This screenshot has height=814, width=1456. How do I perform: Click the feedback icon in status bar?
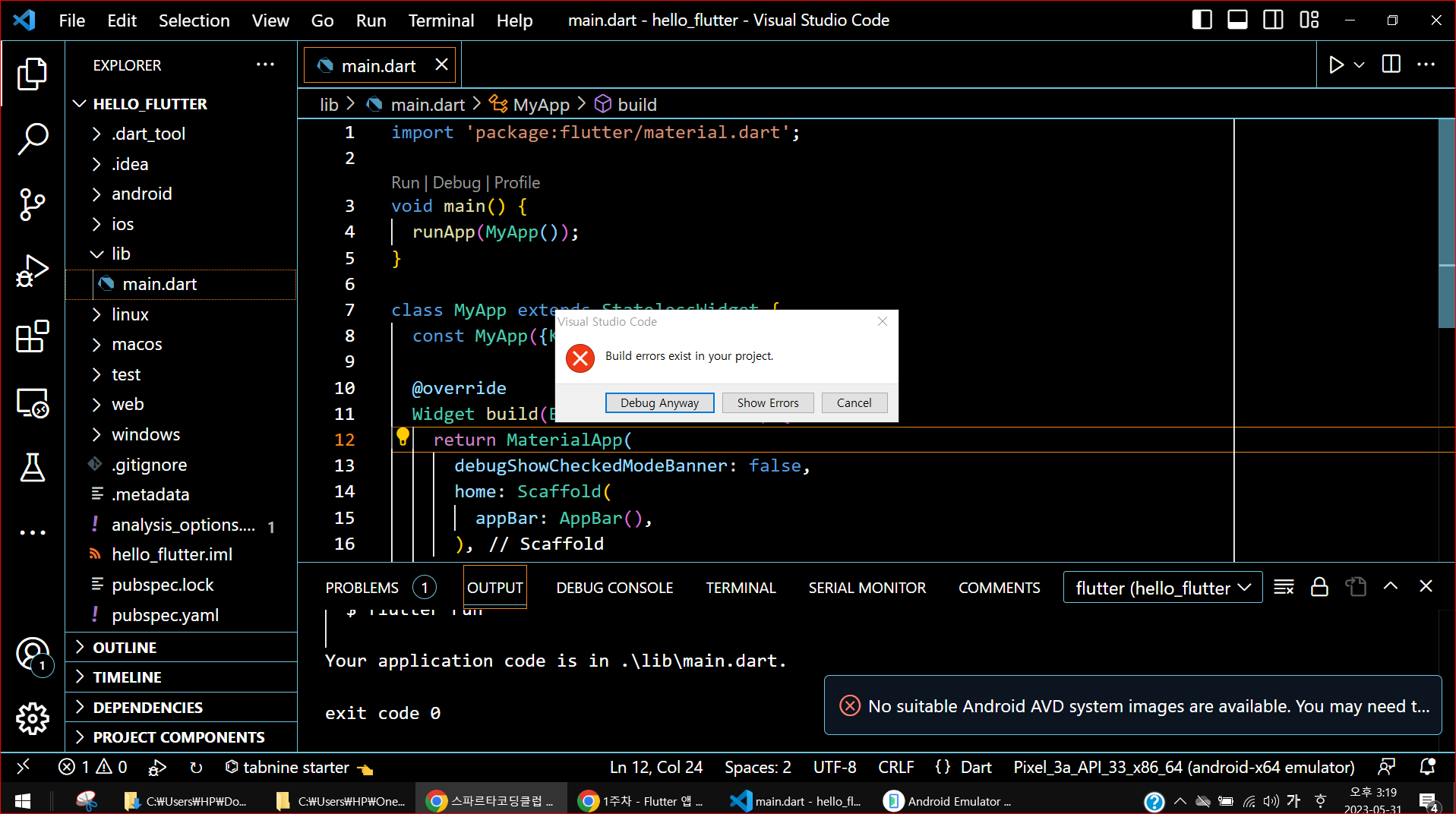(1387, 767)
